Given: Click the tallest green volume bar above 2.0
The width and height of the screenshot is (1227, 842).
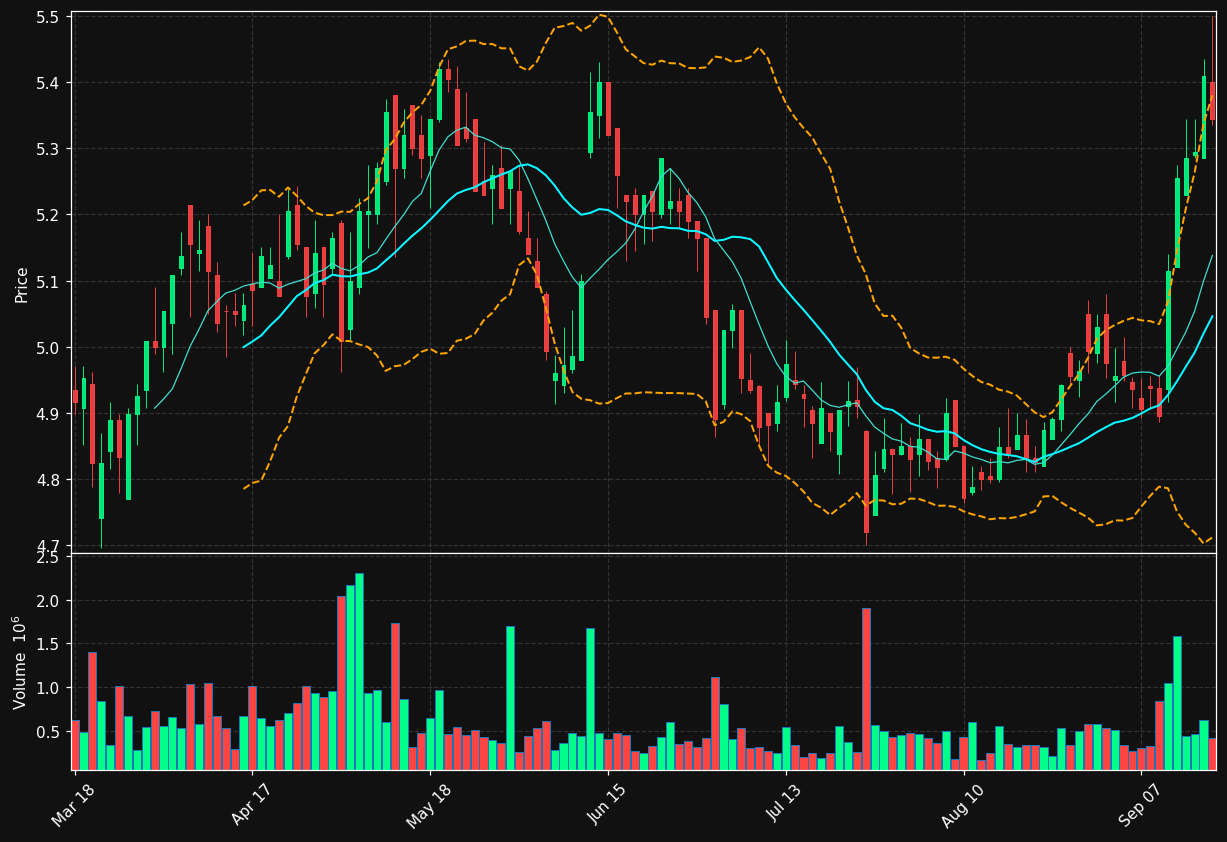Looking at the screenshot, I should 359,671.
